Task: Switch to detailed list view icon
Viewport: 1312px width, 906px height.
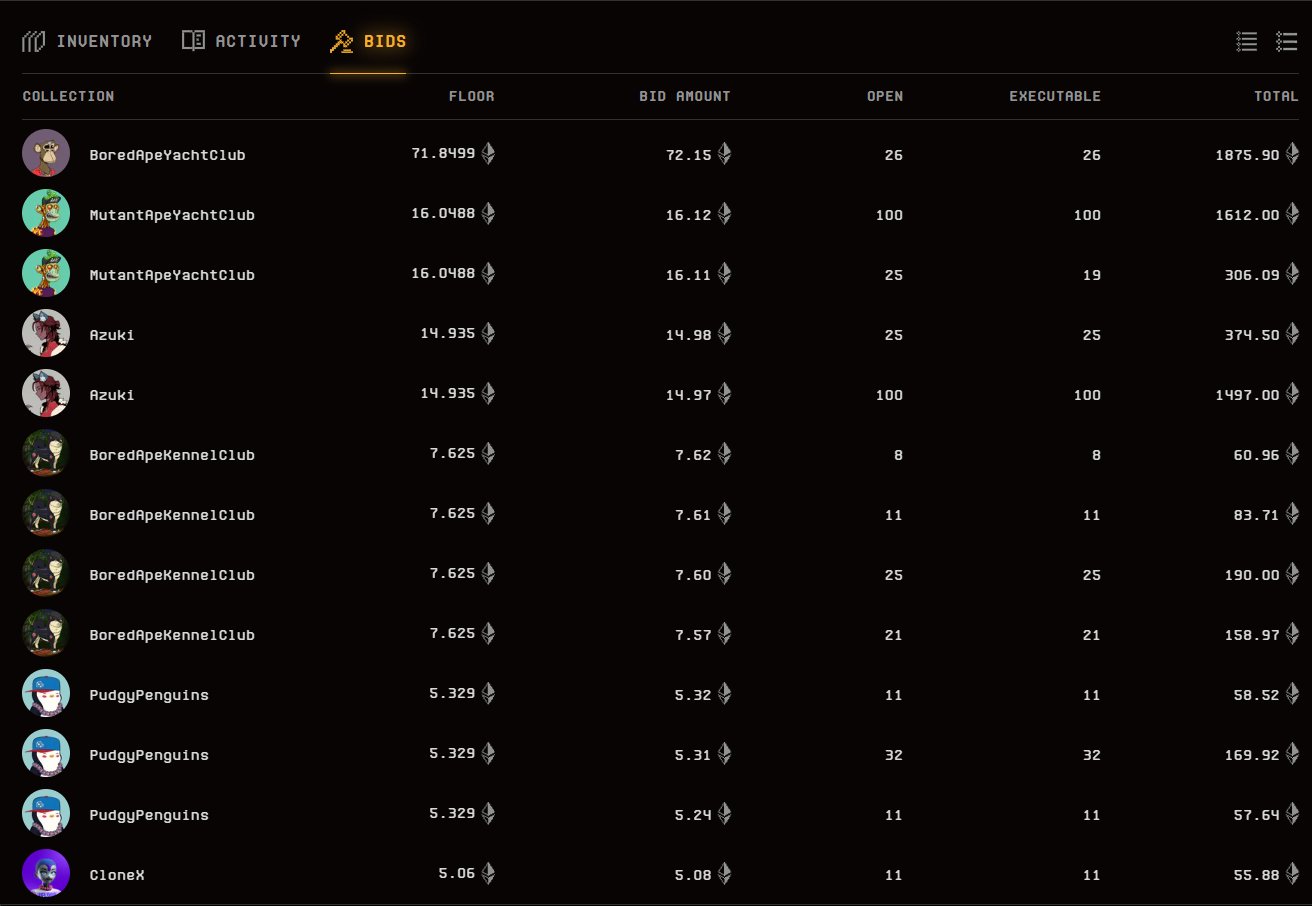Action: (x=1286, y=41)
